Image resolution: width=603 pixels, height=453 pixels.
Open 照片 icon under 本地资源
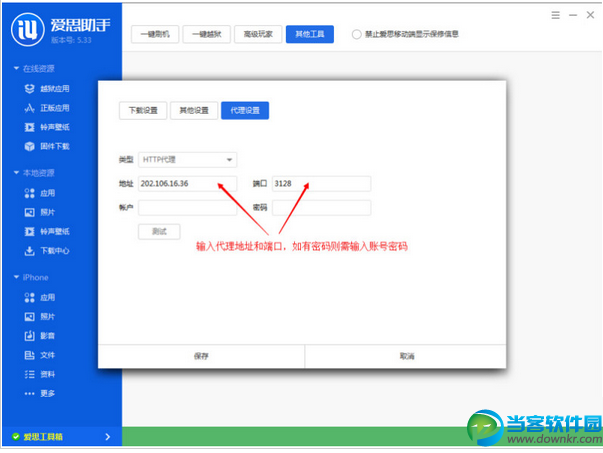click(30, 212)
